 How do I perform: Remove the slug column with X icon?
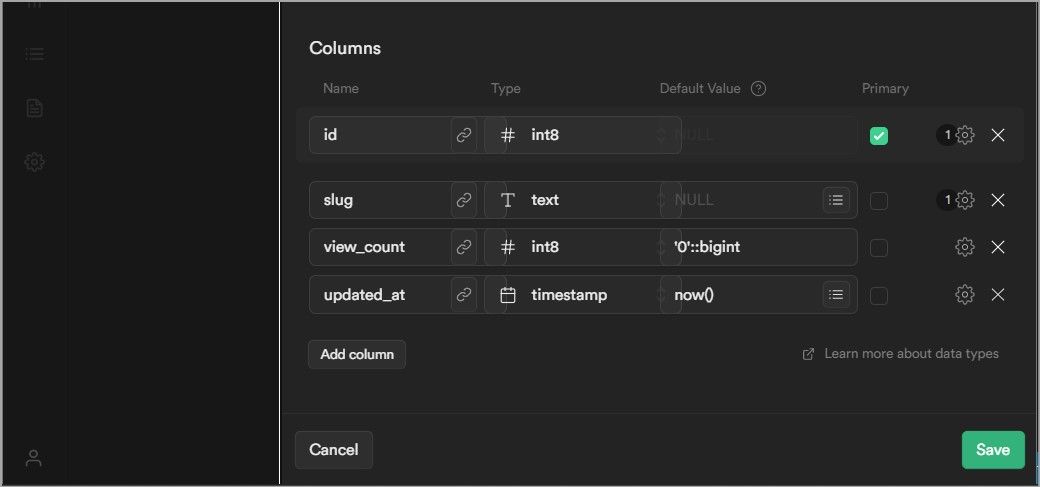(997, 200)
